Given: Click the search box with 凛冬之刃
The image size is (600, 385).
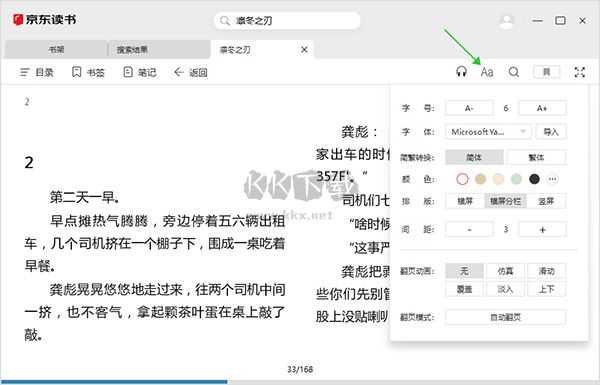Looking at the screenshot, I should pos(287,21).
